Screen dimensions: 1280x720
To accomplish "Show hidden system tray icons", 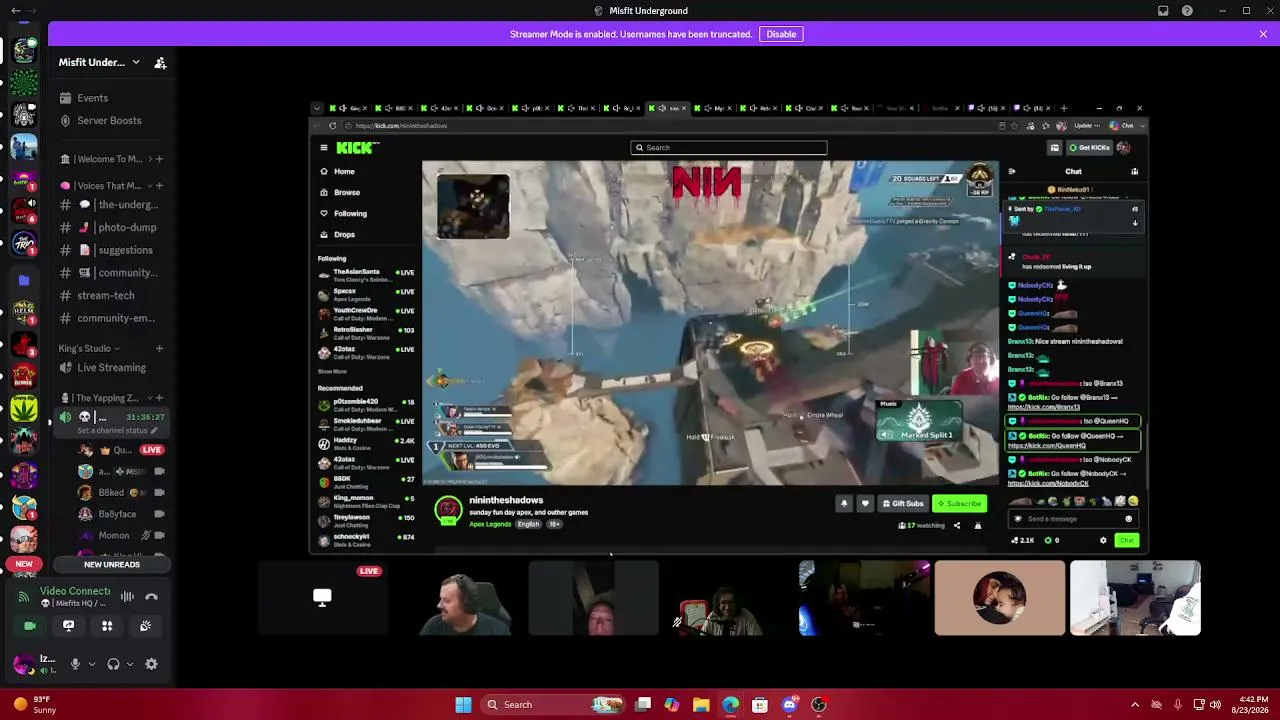I will (x=1135, y=705).
